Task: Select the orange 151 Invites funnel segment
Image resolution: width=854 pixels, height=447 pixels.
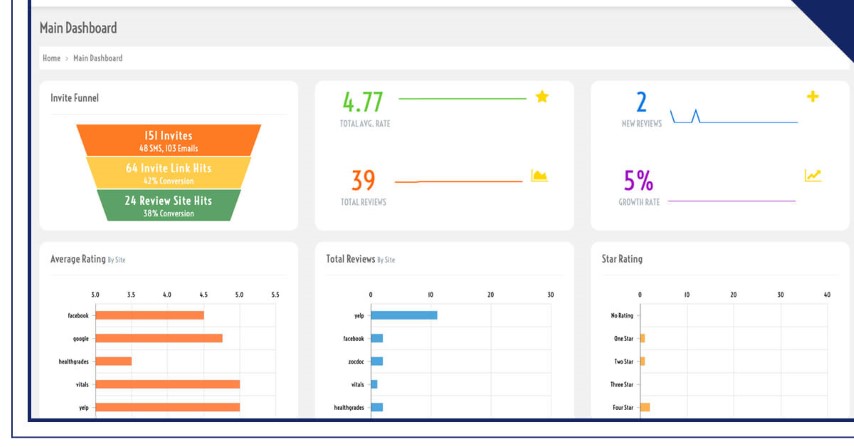Action: pos(168,140)
